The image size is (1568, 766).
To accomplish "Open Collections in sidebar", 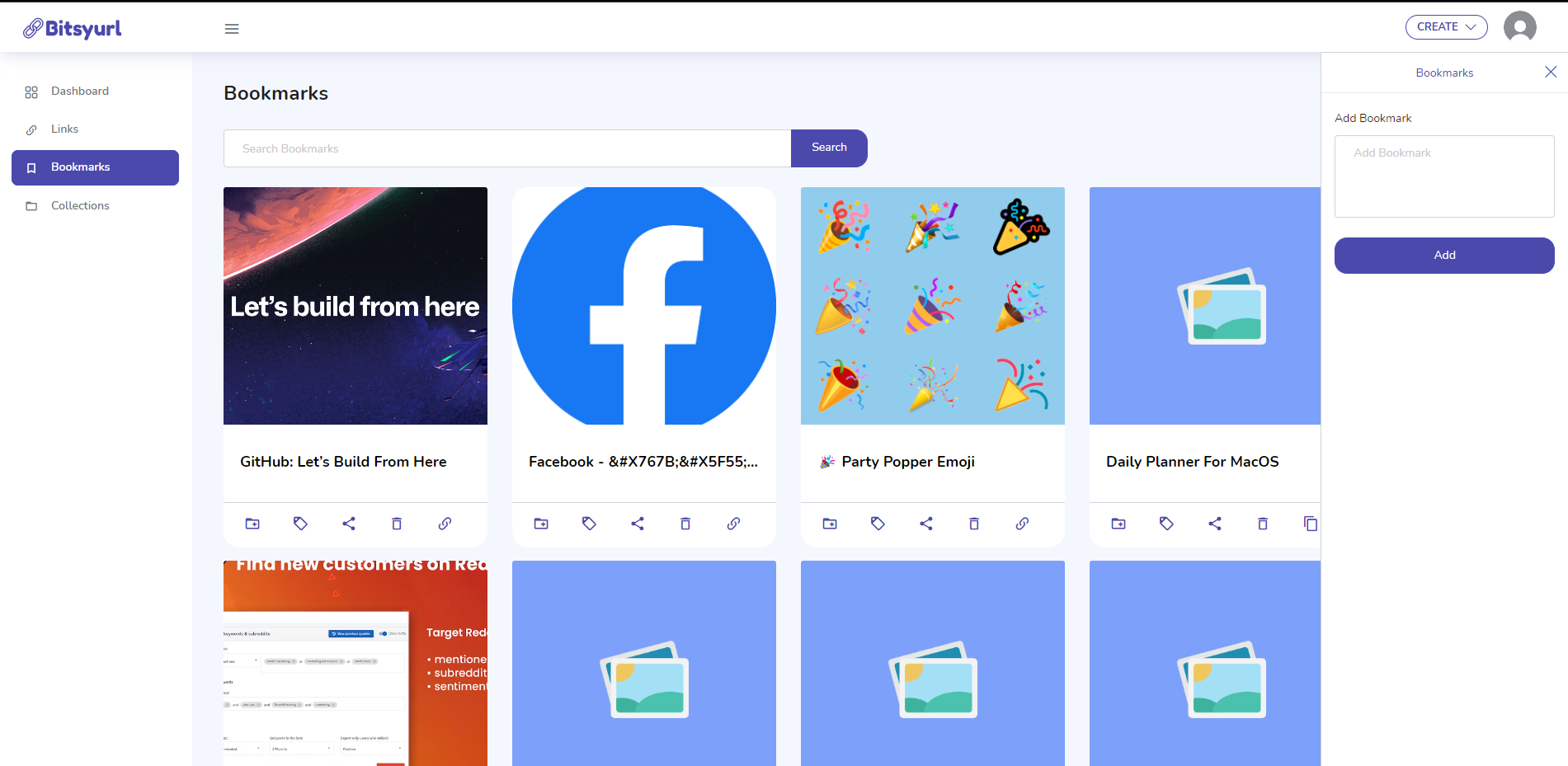I will click(95, 205).
